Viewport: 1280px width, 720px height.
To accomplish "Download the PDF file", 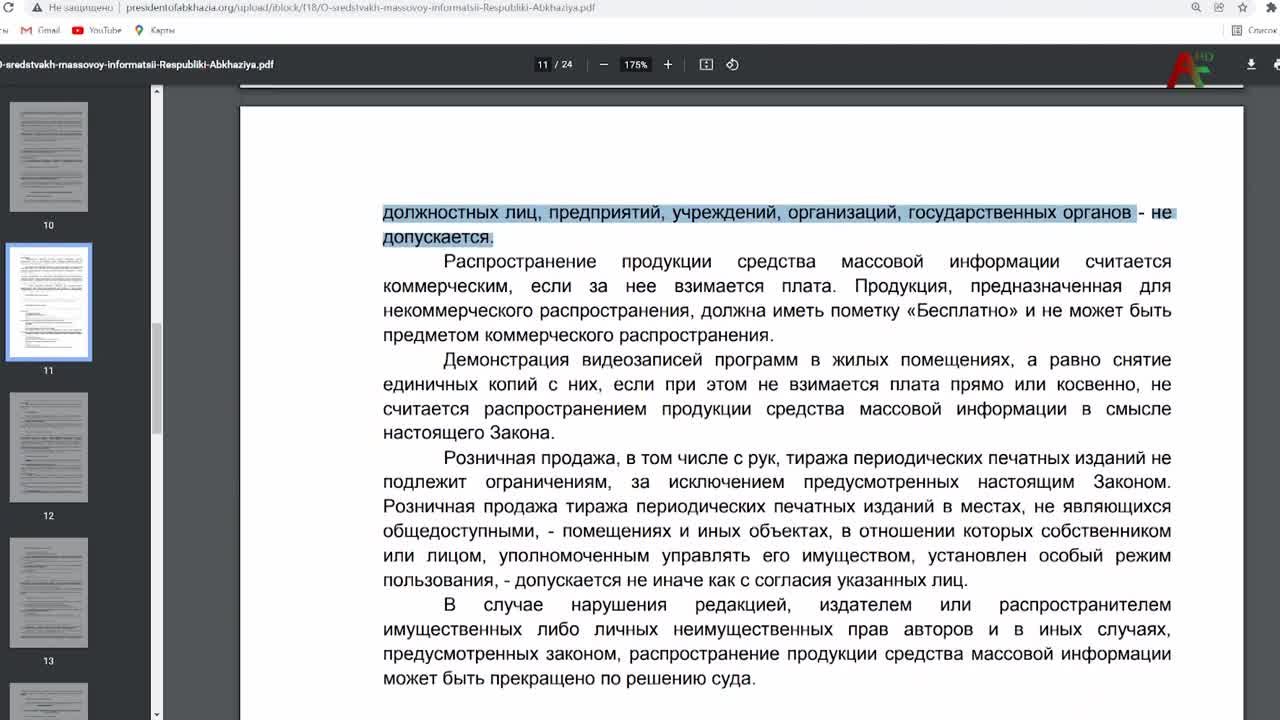I will click(1250, 64).
